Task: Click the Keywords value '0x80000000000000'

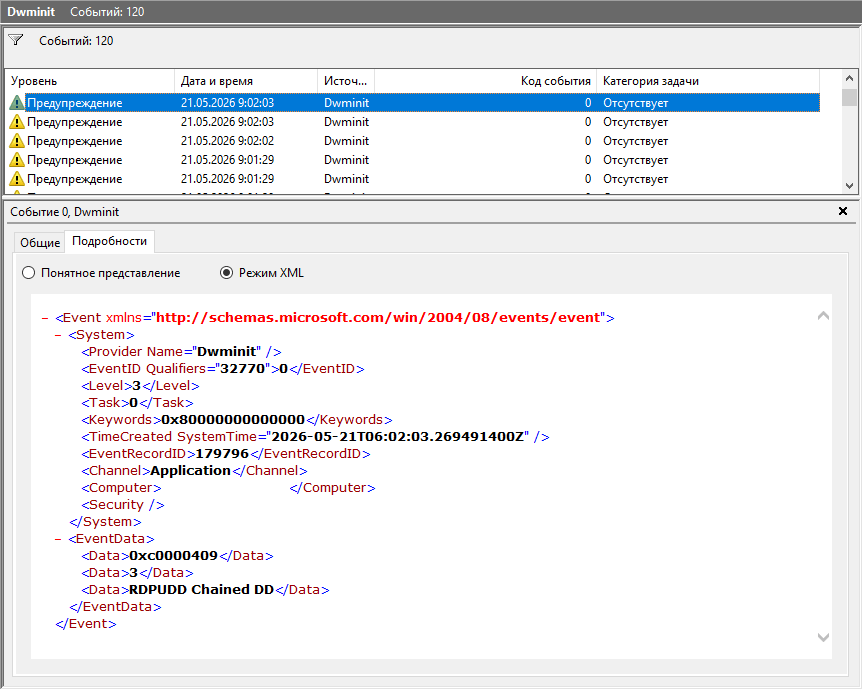Action: click(x=233, y=420)
